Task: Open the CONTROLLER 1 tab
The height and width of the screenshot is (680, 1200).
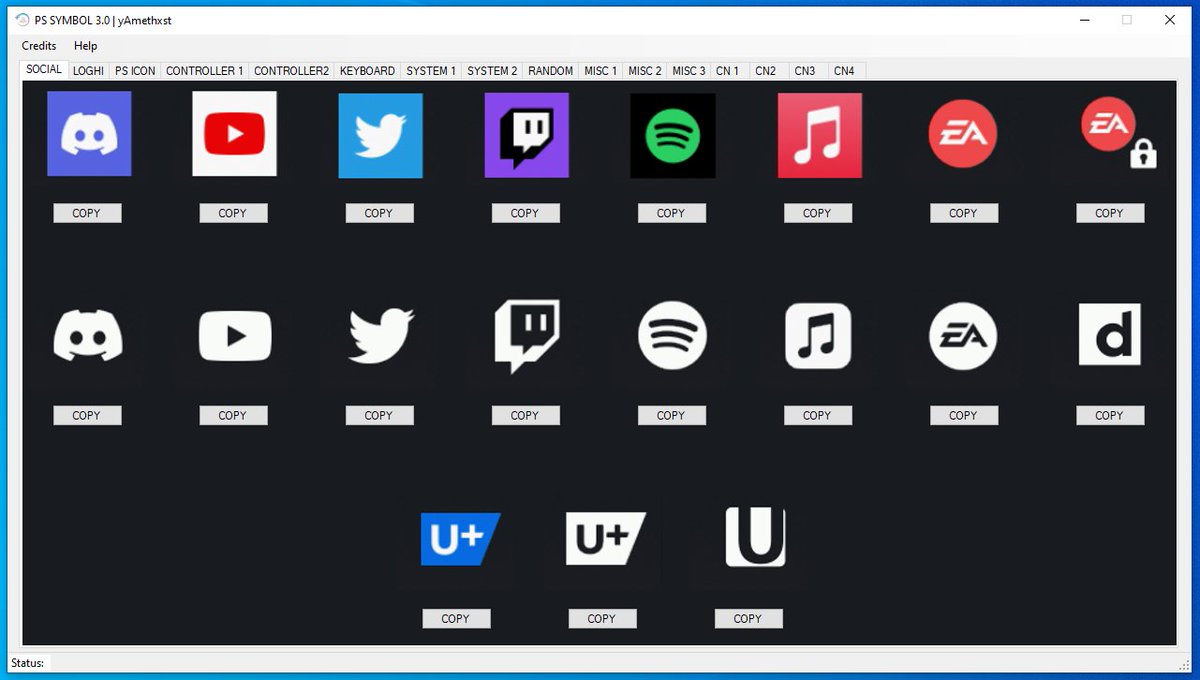Action: tap(205, 71)
